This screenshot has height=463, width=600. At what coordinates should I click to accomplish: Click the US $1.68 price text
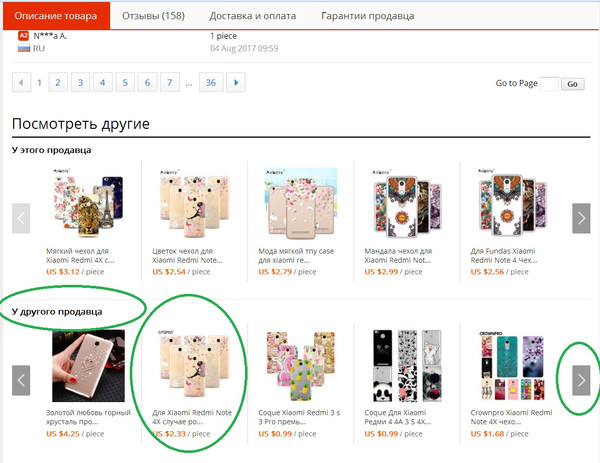coord(488,434)
